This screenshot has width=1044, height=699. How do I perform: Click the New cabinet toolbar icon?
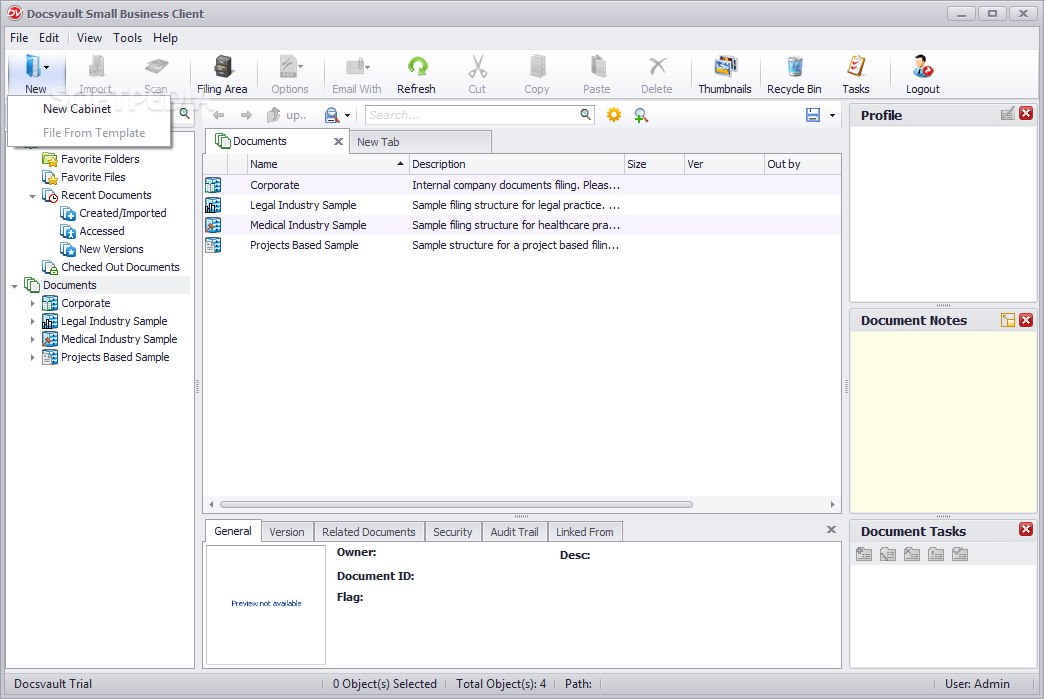33,67
